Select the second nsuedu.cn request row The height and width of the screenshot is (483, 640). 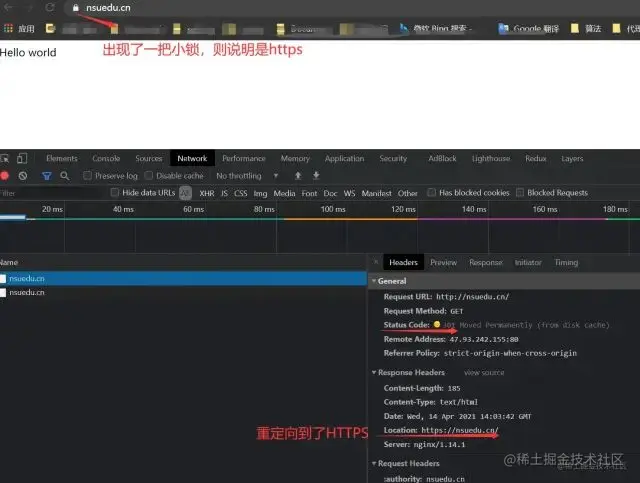(183, 292)
